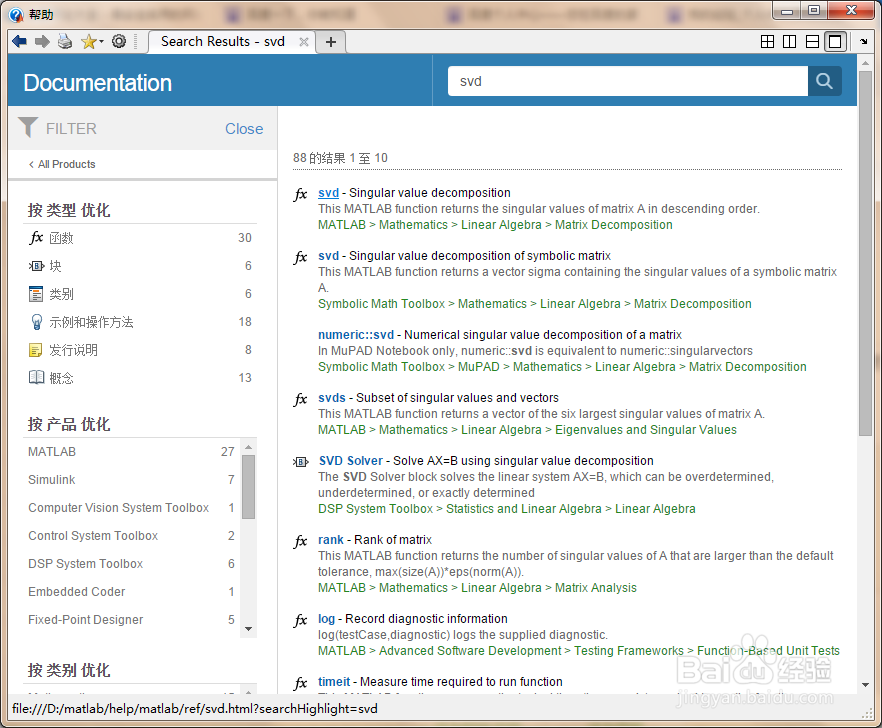The width and height of the screenshot is (882, 728).
Task: Open the favorites star menu
Action: [x=92, y=41]
